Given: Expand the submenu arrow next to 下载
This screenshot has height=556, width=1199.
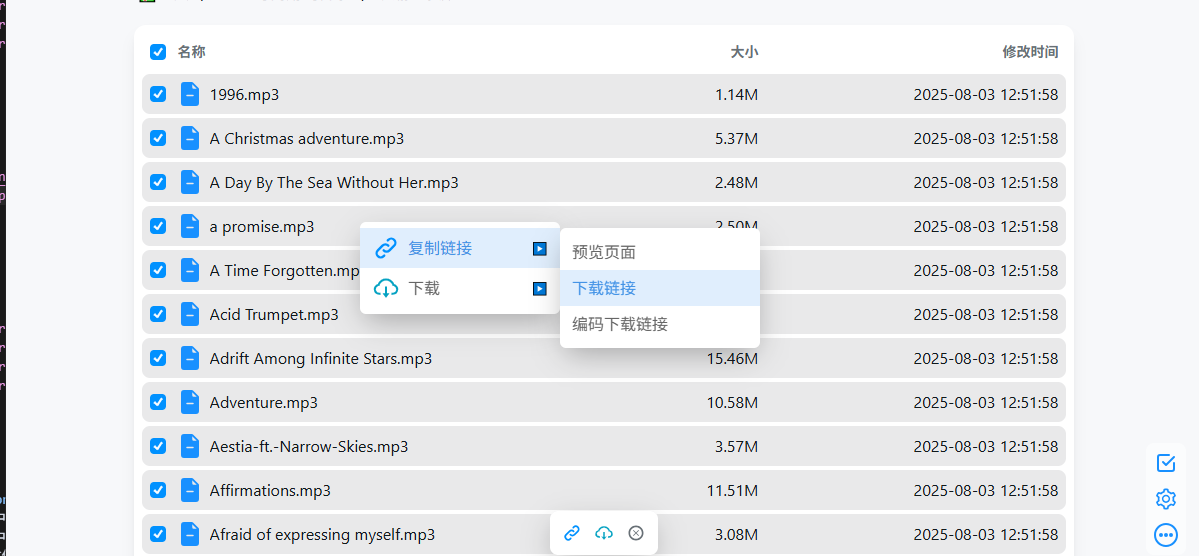Looking at the screenshot, I should tap(539, 289).
